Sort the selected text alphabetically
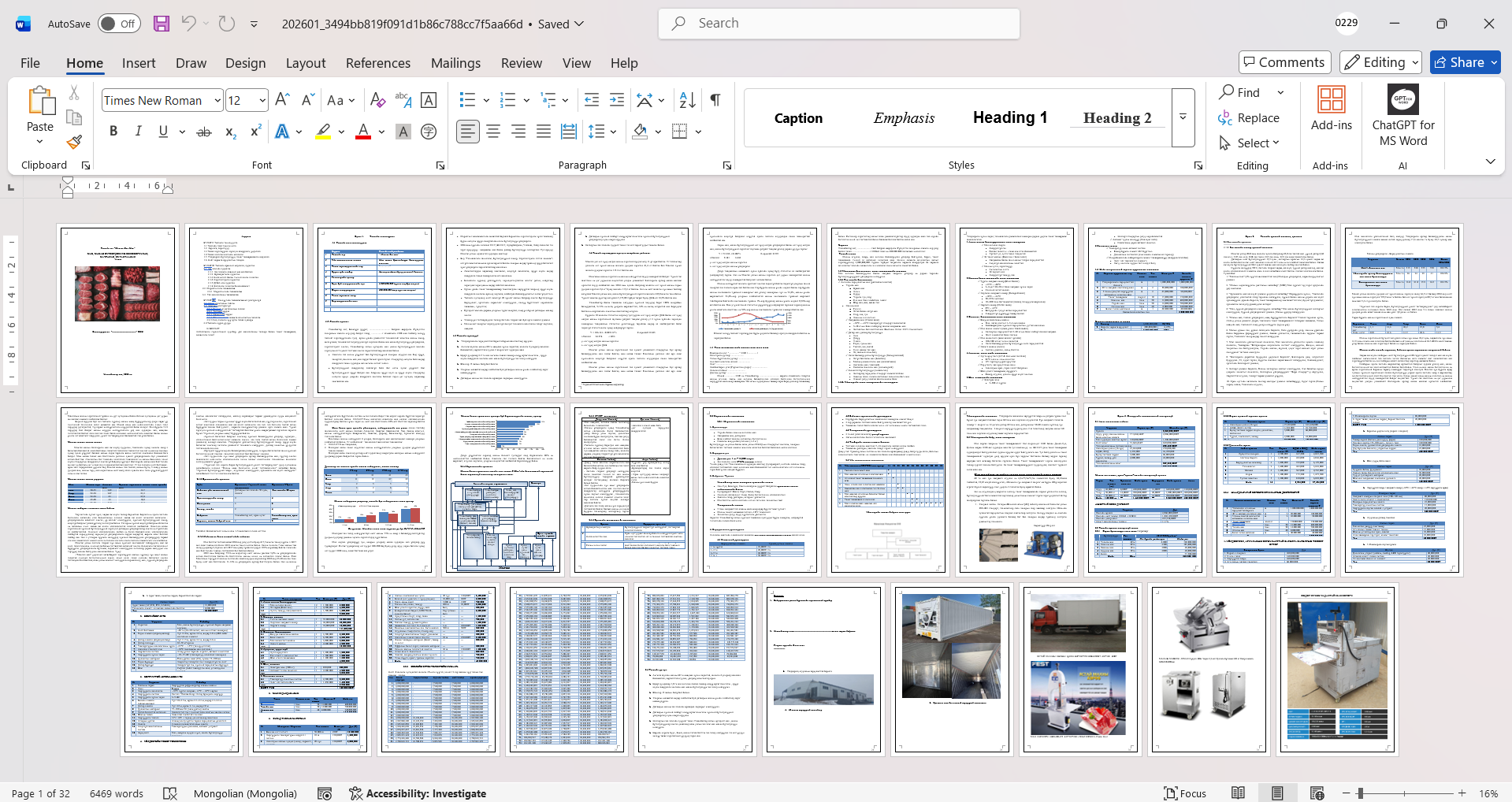This screenshot has width=1512, height=802. (x=687, y=100)
